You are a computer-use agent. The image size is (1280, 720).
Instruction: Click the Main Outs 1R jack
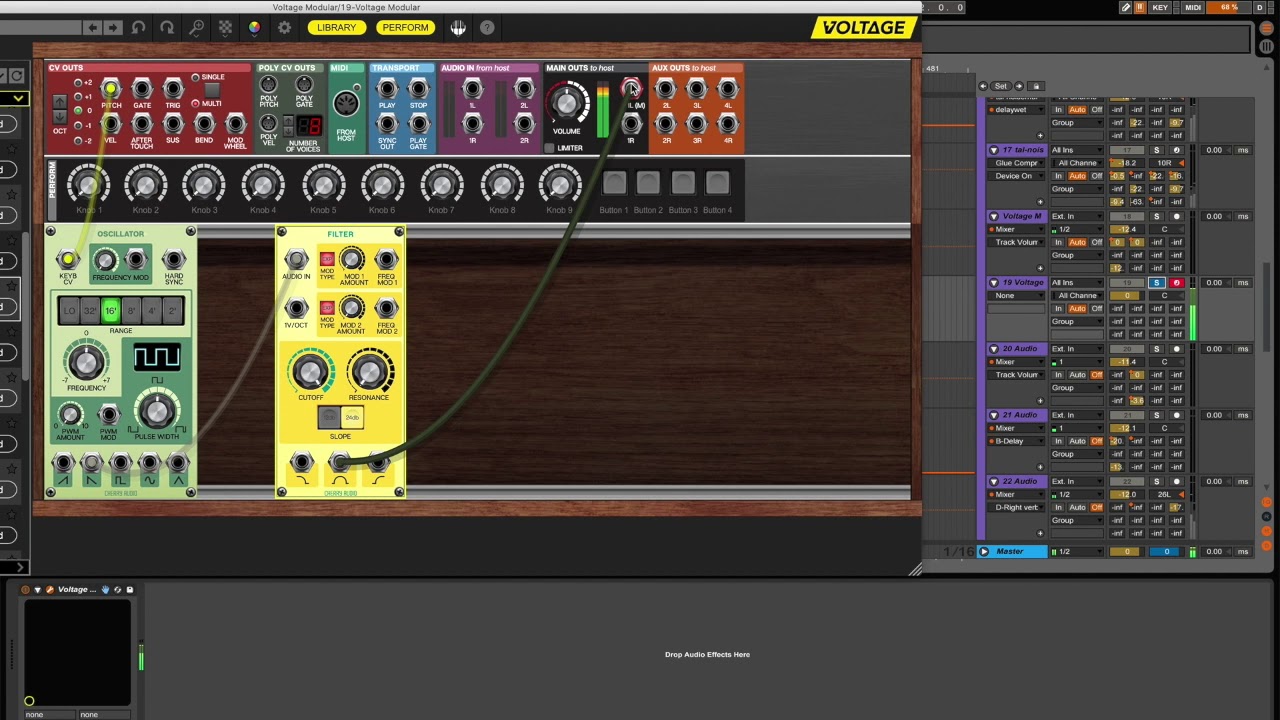631,124
